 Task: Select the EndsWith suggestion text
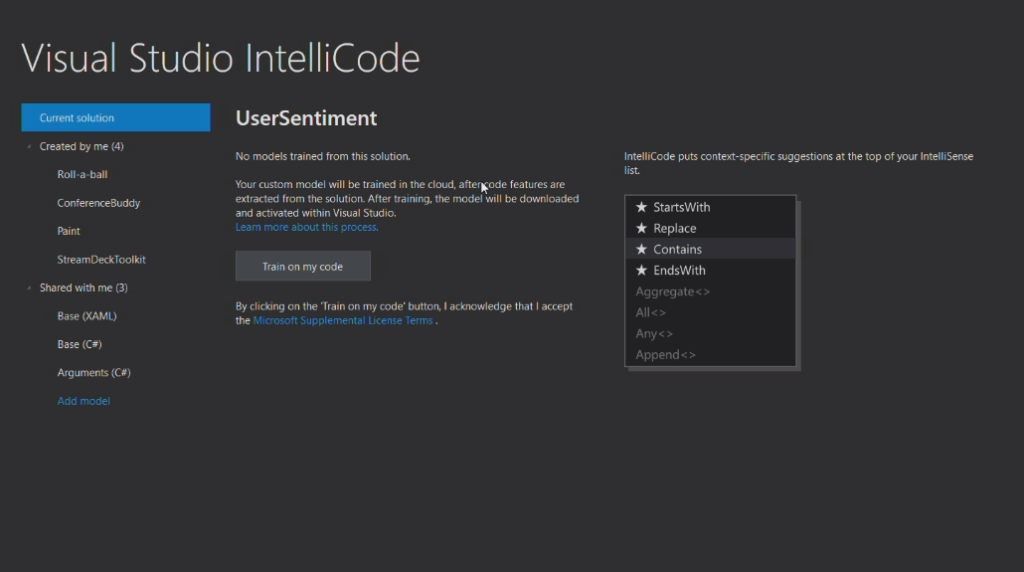(x=679, y=270)
